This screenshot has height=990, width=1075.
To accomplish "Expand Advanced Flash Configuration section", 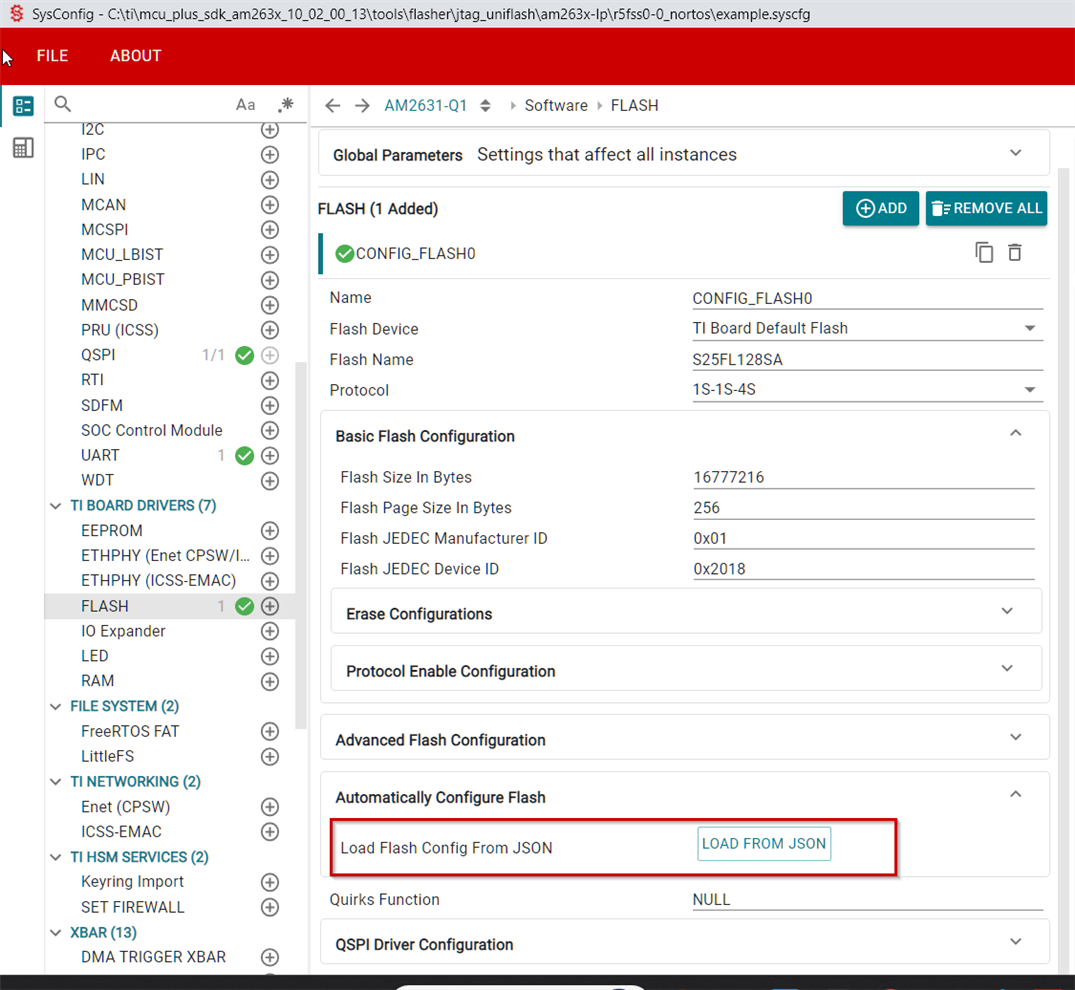I will (x=1015, y=738).
